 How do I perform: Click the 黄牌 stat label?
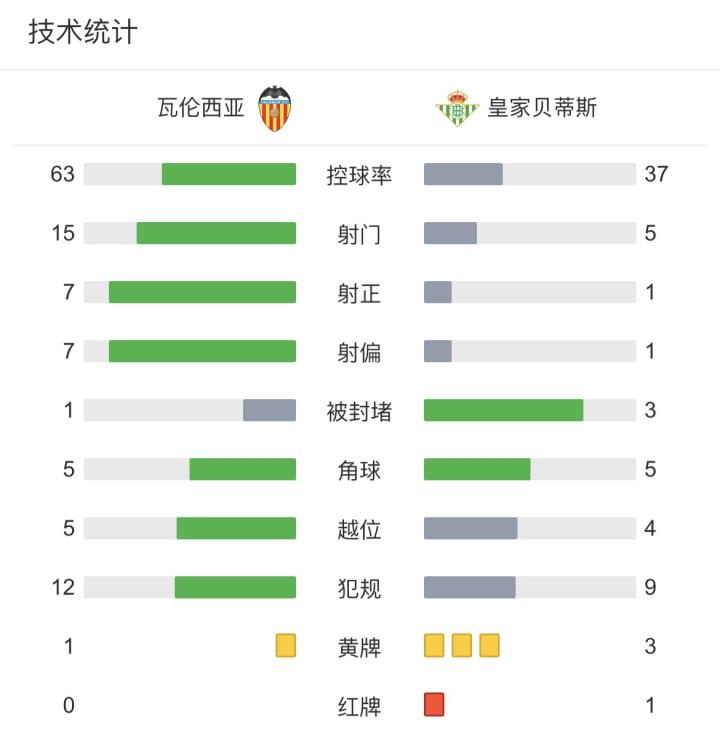(360, 647)
